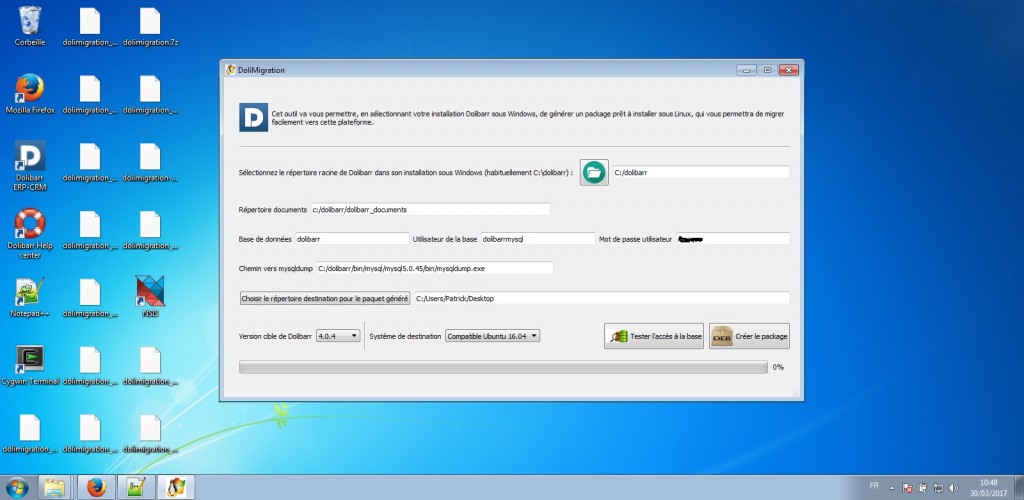Click Notepad++ icon in taskbar
This screenshot has width=1024, height=500.
click(136, 488)
